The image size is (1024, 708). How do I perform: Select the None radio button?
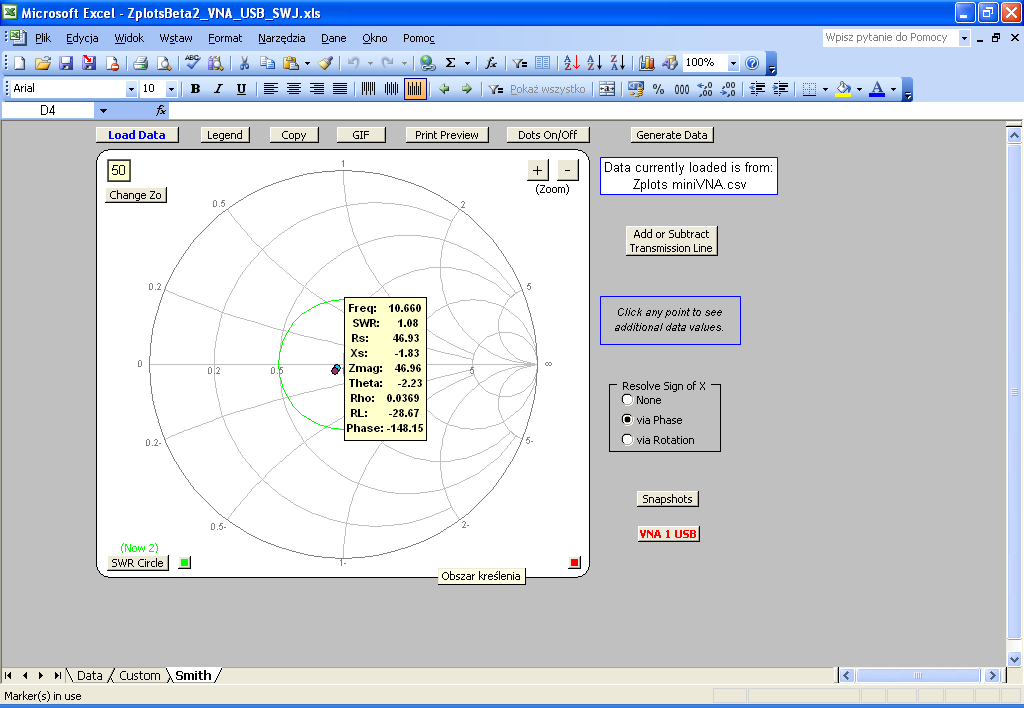(x=628, y=400)
